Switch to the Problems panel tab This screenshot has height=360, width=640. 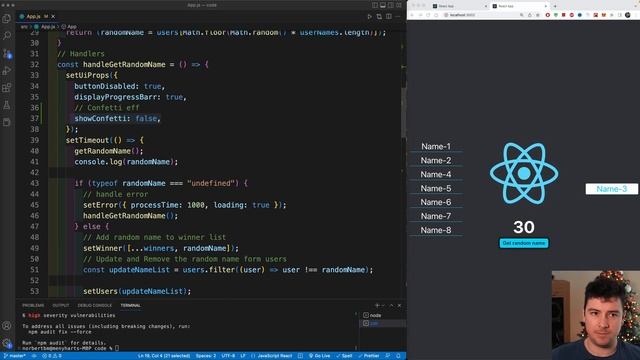tap(33, 305)
